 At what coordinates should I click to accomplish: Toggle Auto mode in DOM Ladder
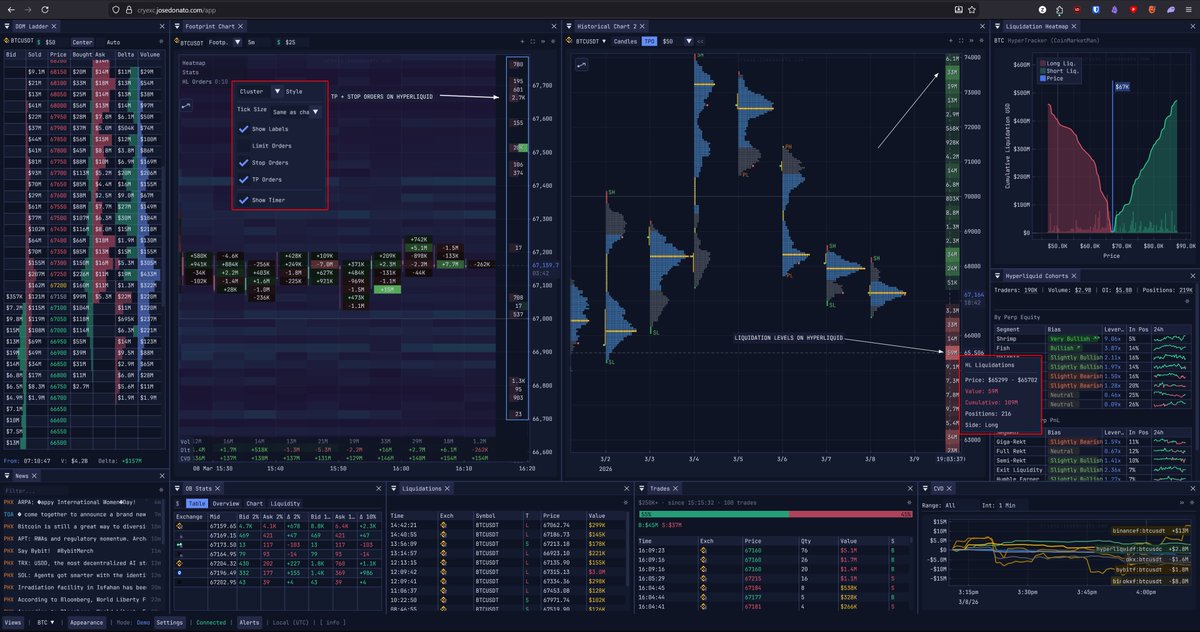point(113,42)
